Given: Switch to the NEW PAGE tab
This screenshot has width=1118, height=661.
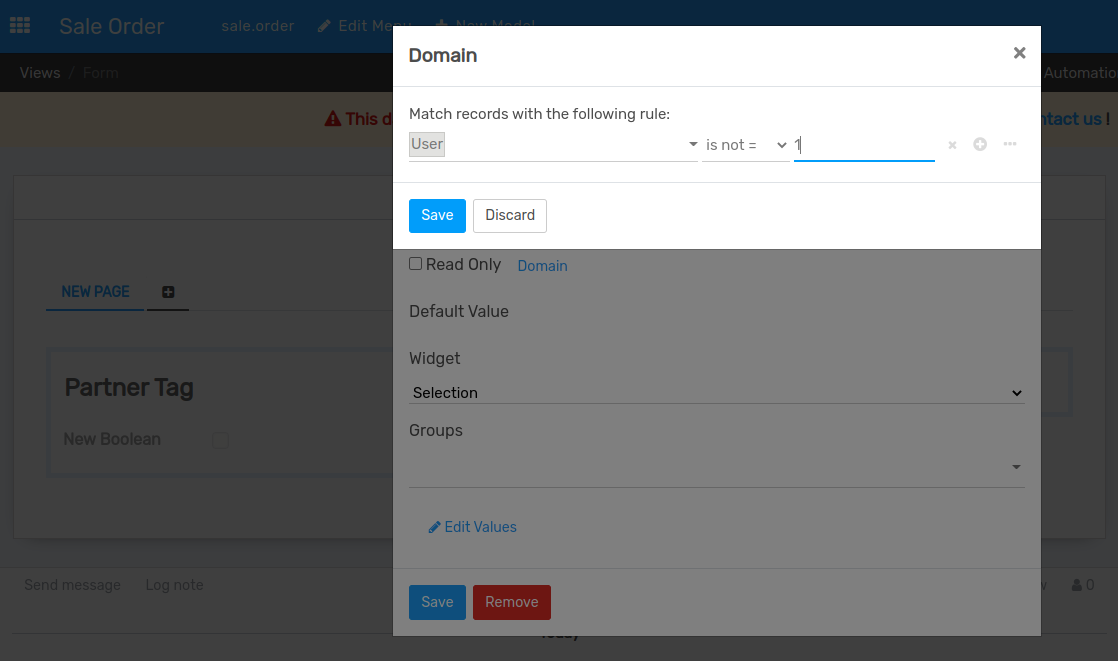Looking at the screenshot, I should pos(96,292).
